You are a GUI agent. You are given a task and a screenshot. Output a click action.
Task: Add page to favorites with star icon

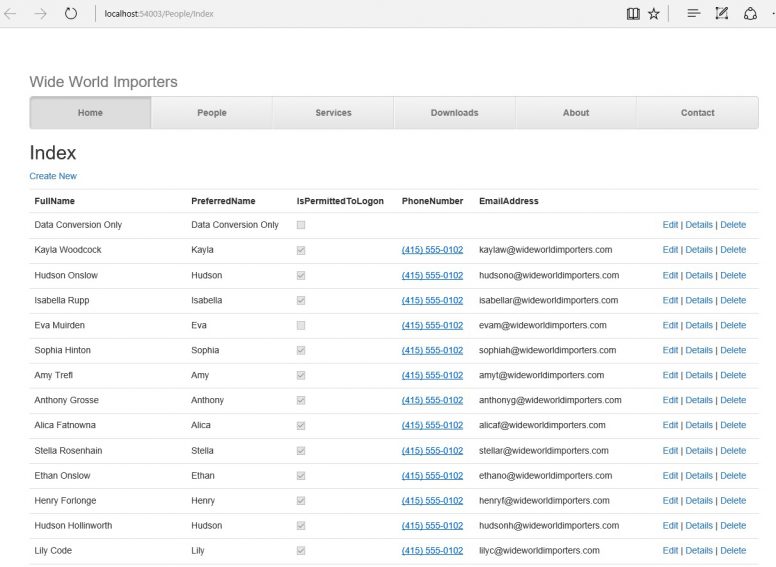(x=654, y=14)
